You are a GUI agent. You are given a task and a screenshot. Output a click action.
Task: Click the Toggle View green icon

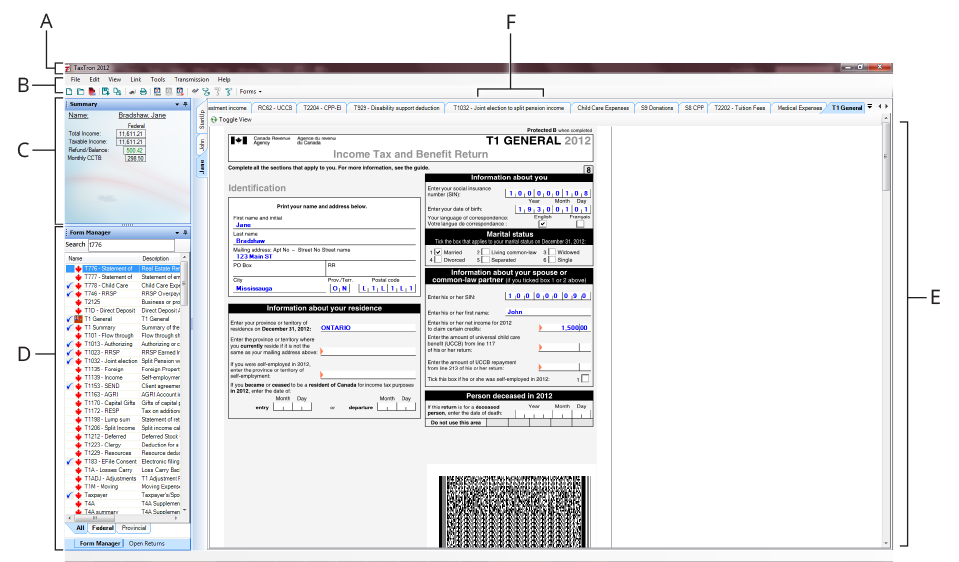214,119
